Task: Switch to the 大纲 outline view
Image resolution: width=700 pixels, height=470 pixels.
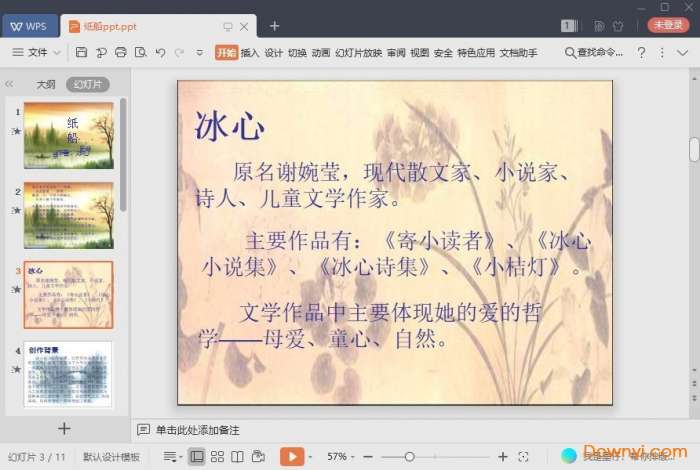Action: click(x=46, y=84)
